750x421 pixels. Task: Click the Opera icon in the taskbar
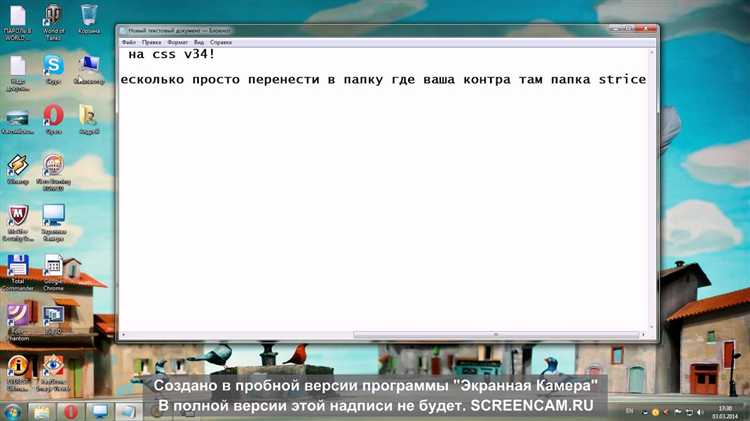70,411
